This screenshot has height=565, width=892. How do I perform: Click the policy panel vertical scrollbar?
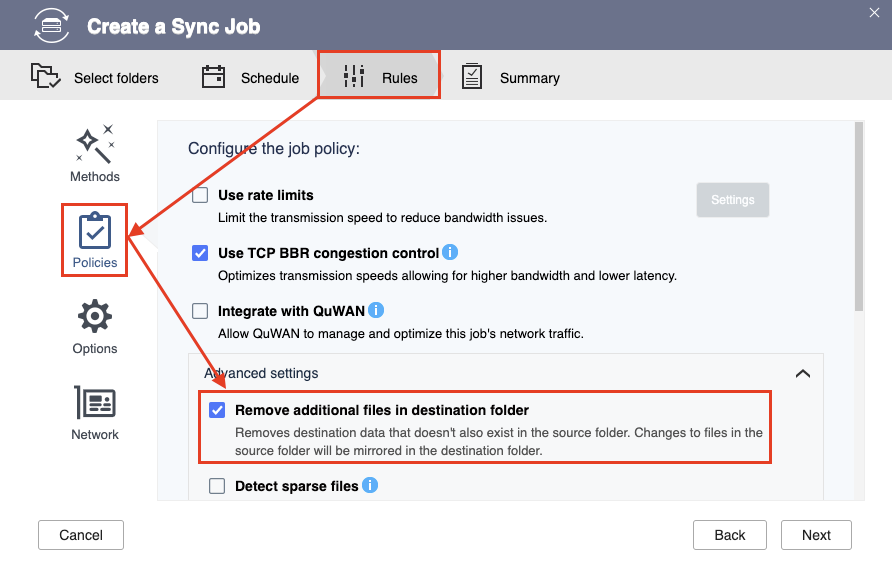tap(859, 216)
